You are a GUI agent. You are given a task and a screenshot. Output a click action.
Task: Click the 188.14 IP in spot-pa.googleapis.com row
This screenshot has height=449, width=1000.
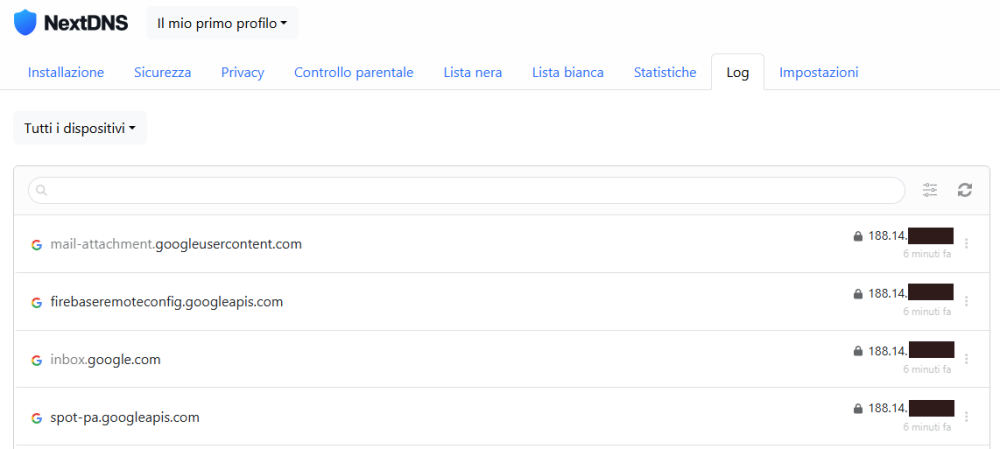tap(888, 408)
